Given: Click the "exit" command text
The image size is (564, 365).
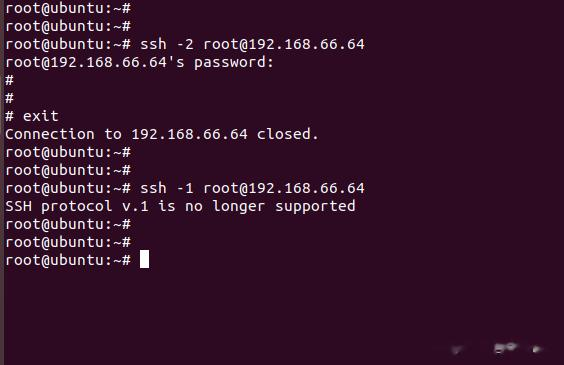Looking at the screenshot, I should (x=41, y=116).
